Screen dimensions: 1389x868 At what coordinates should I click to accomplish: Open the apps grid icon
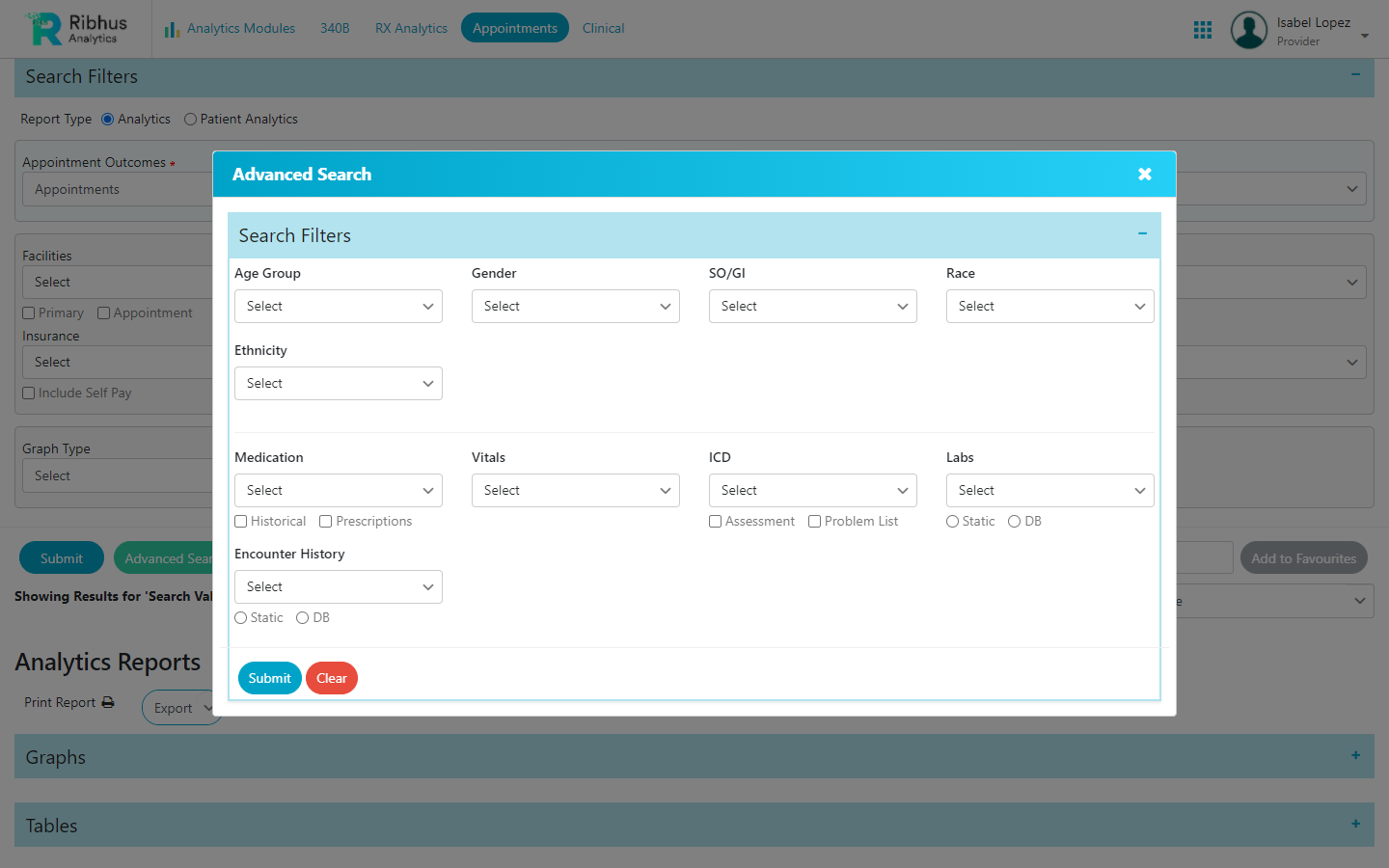(1202, 30)
